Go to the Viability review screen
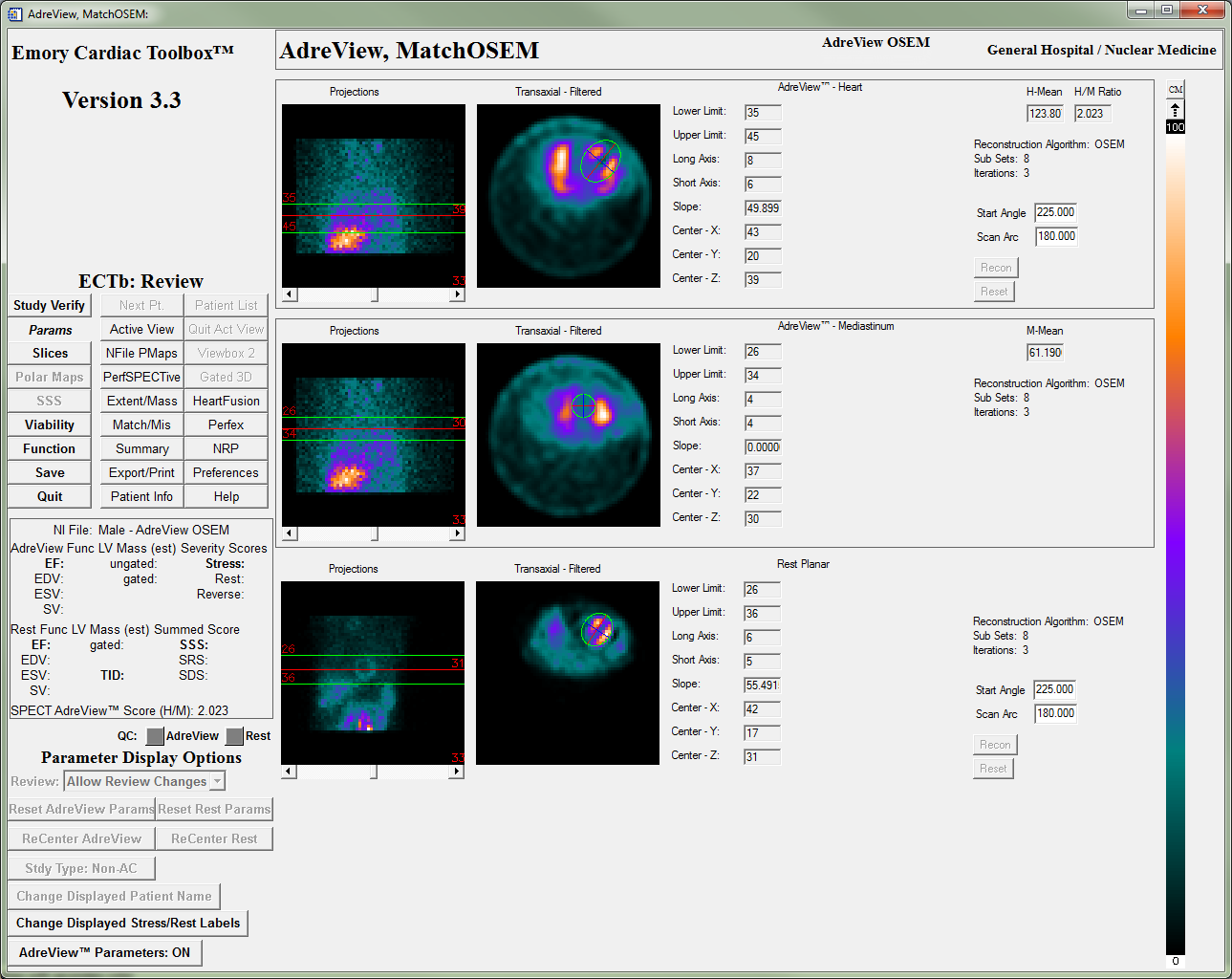This screenshot has height=979, width=1232. coord(50,424)
